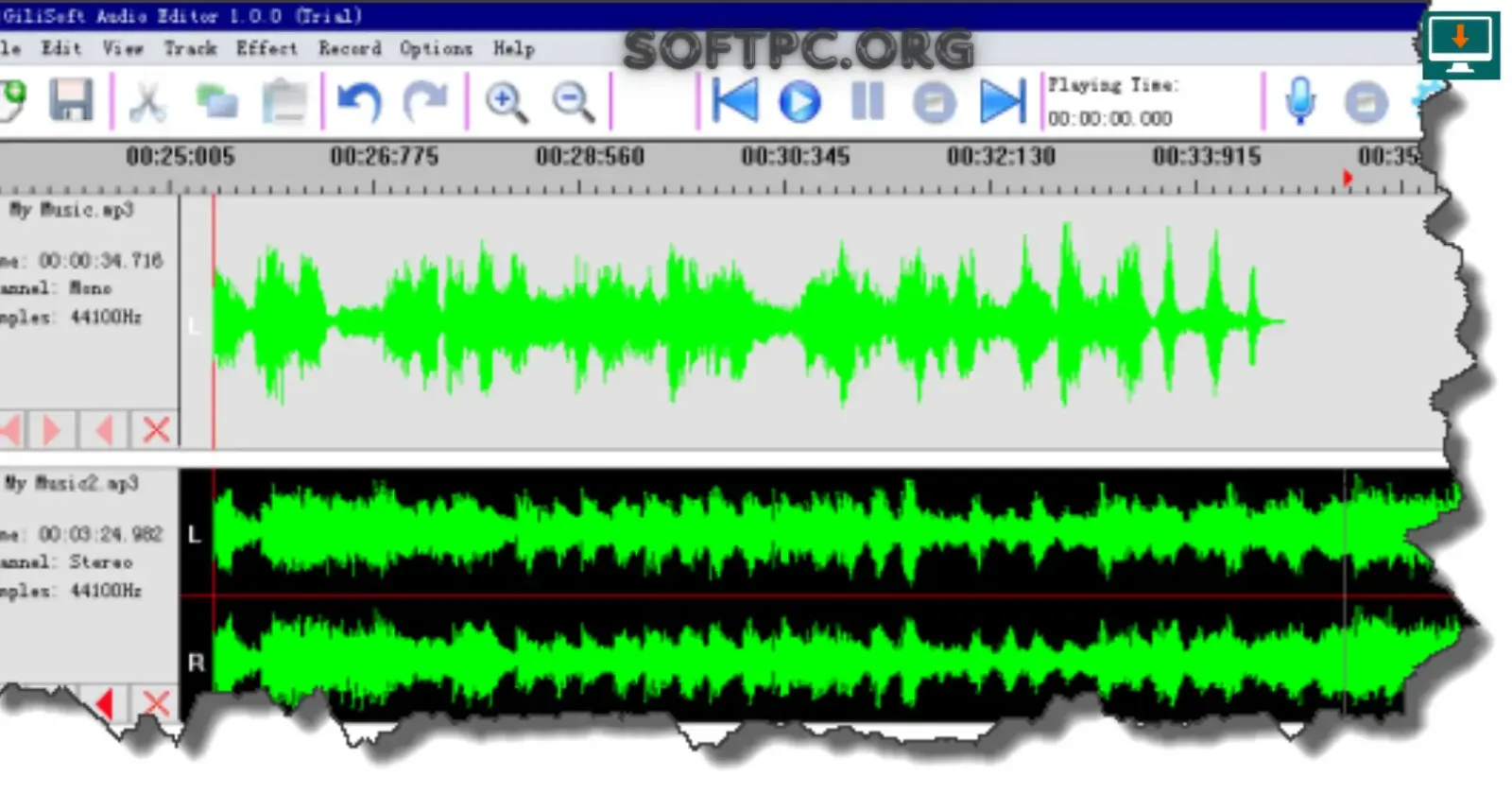1512x811 pixels.
Task: Click the ruler at 00:30:345
Action: point(796,157)
